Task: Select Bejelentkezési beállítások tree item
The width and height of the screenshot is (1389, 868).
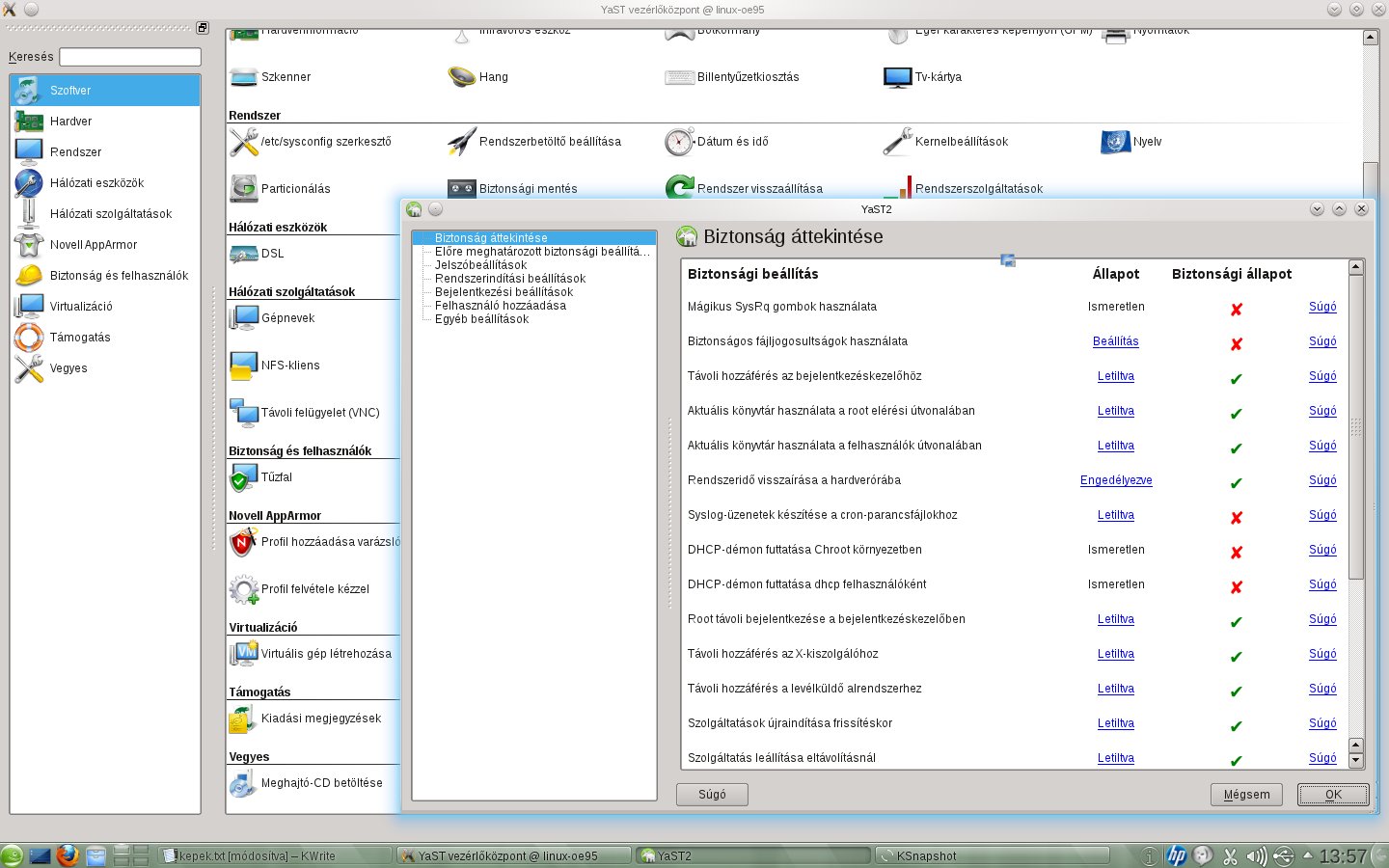Action: pos(504,292)
